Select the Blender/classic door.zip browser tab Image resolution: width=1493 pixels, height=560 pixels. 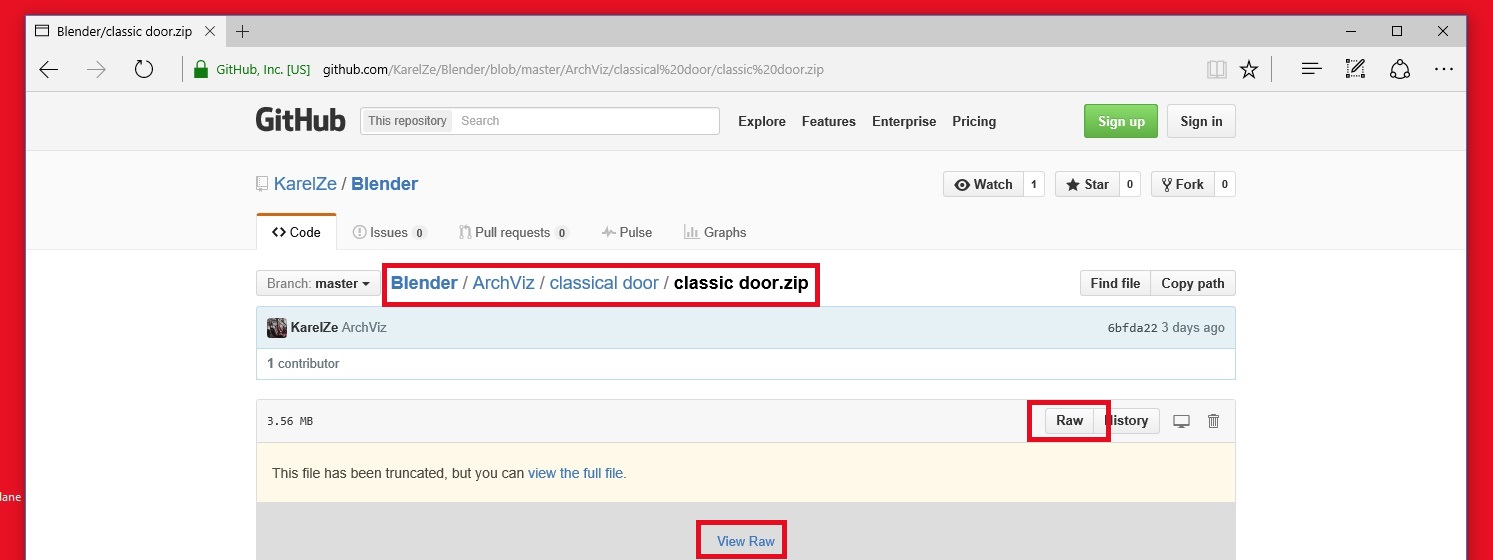coord(126,31)
